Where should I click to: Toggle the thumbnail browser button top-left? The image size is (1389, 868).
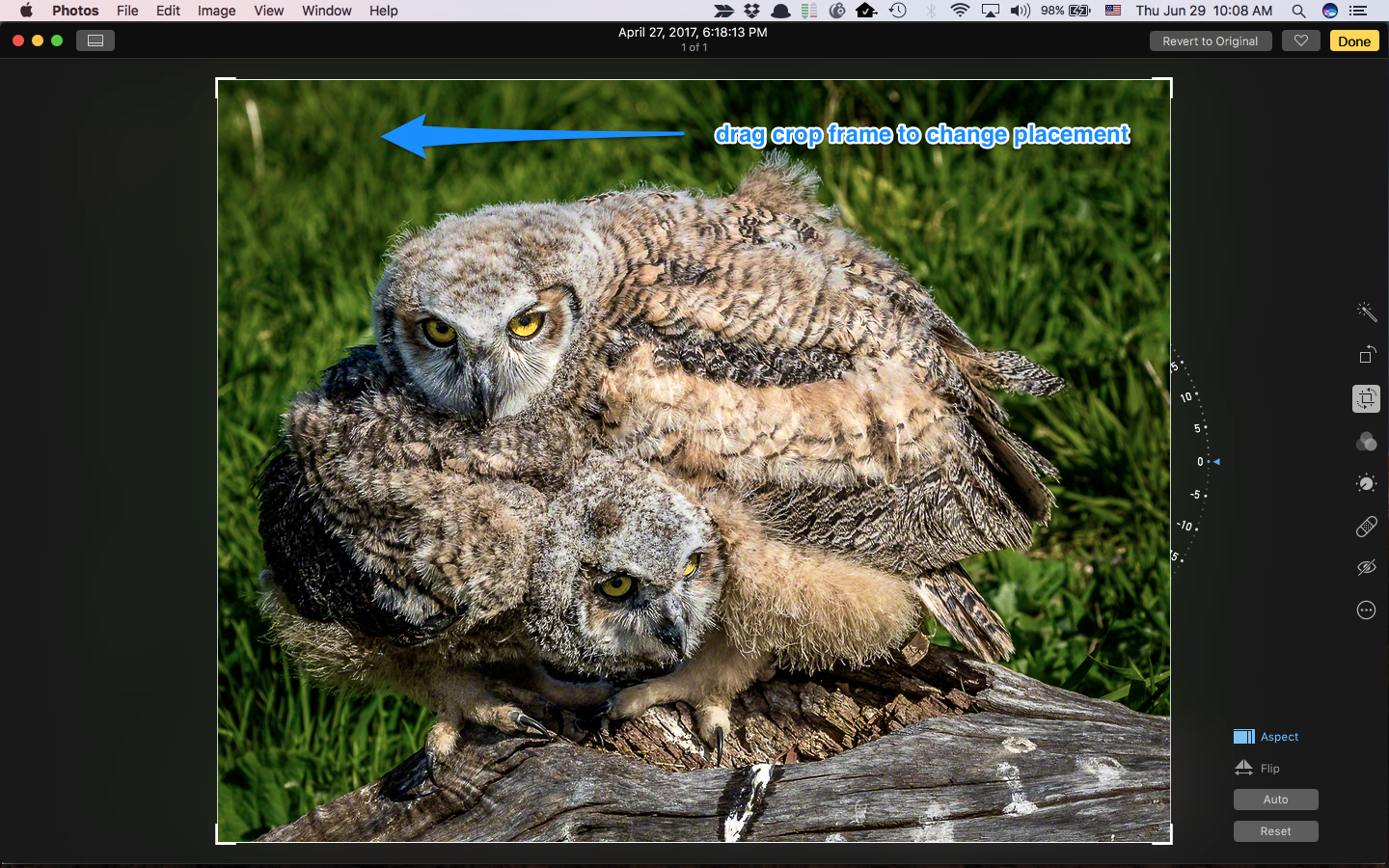click(x=95, y=40)
